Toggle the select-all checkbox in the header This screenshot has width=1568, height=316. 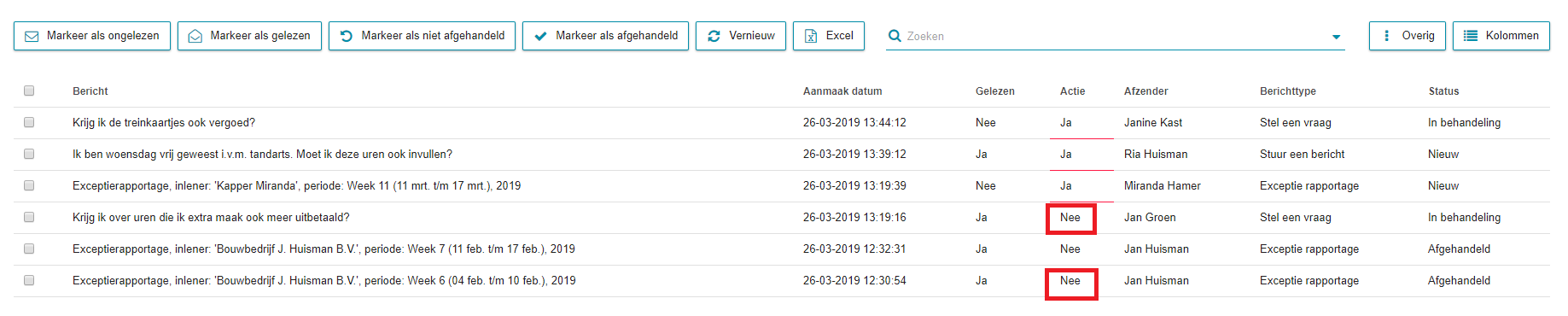tap(29, 91)
